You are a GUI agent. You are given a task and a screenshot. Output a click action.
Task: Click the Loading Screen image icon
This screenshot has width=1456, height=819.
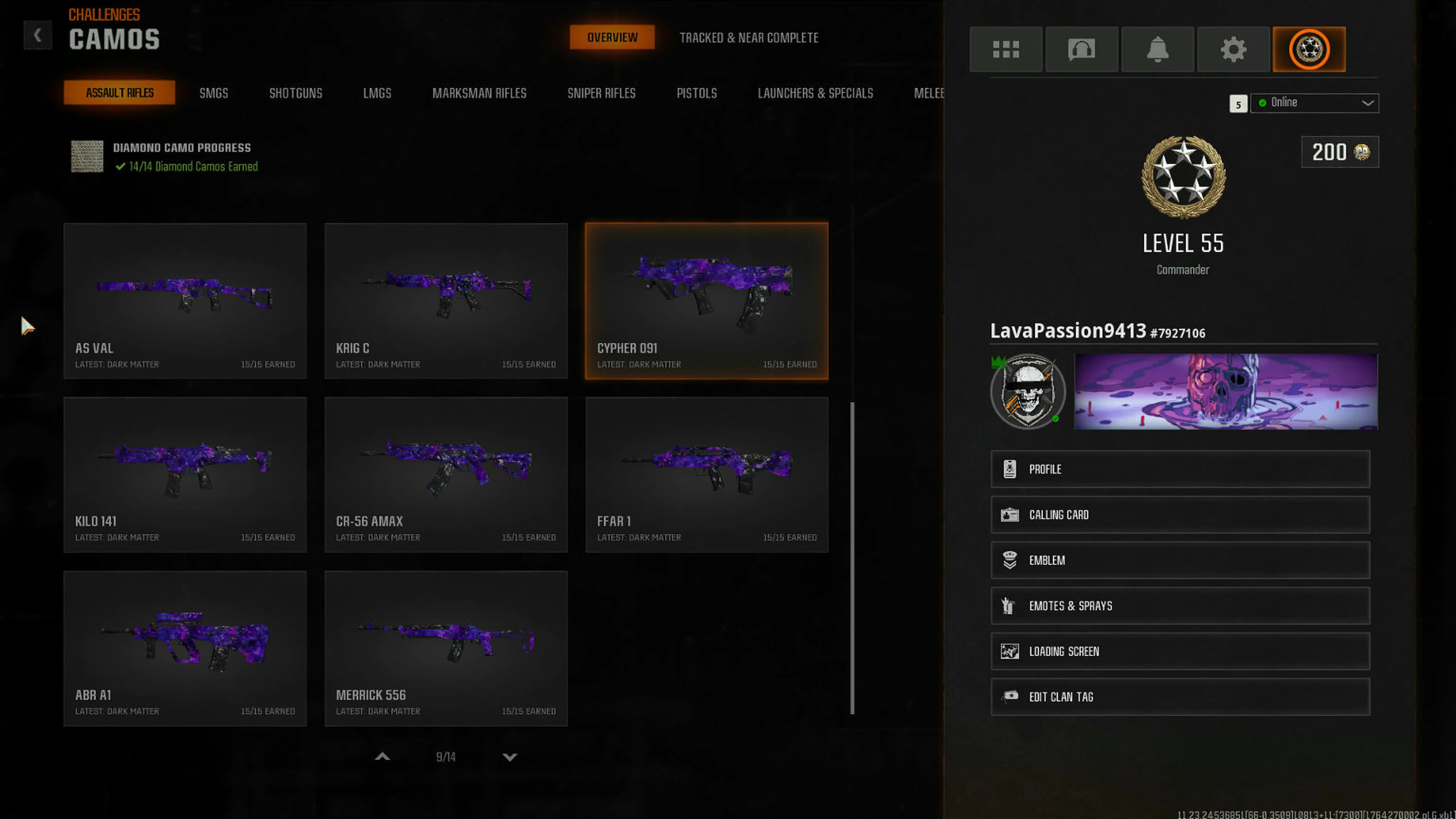(x=1010, y=651)
